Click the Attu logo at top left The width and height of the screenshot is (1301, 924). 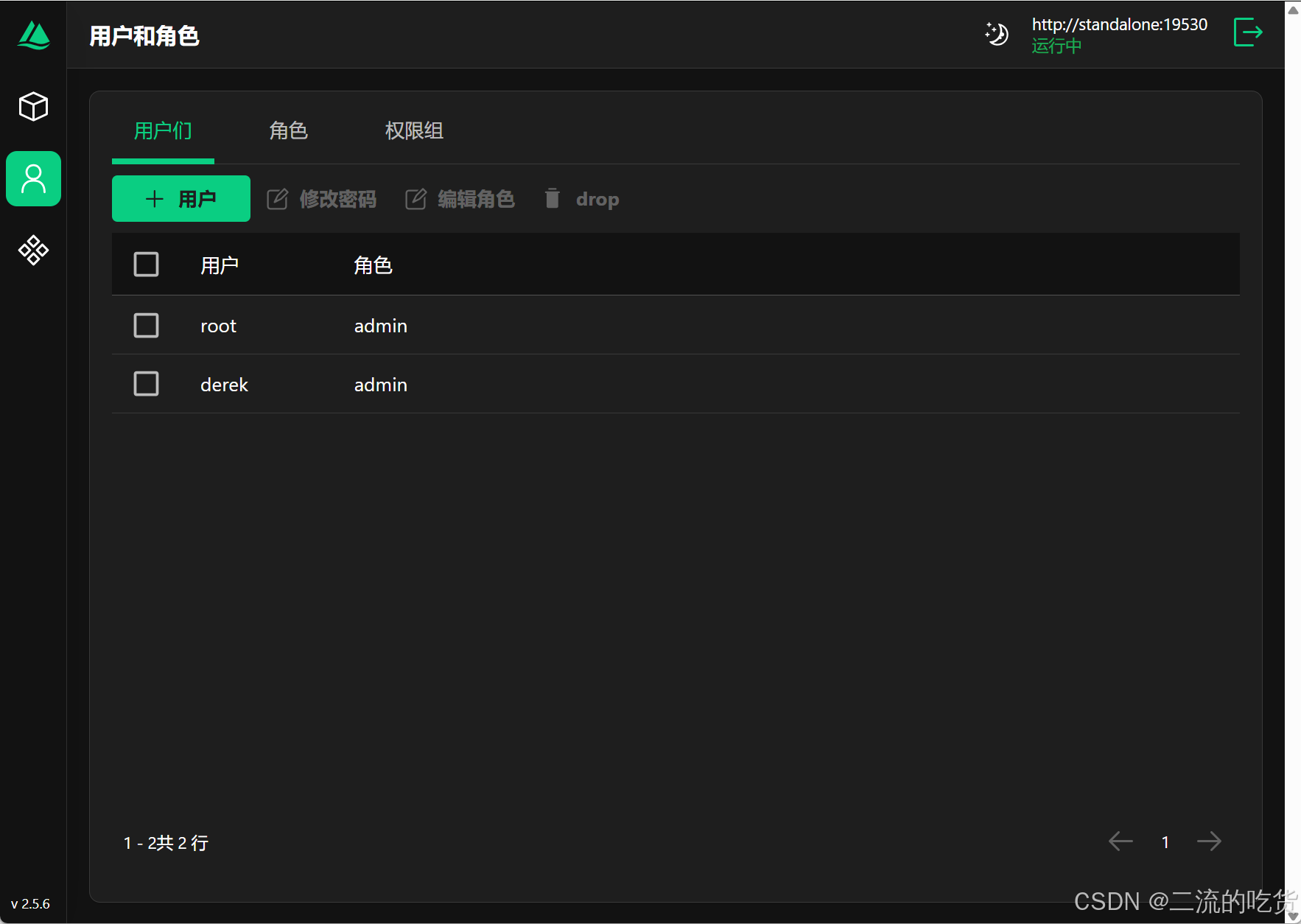(33, 35)
